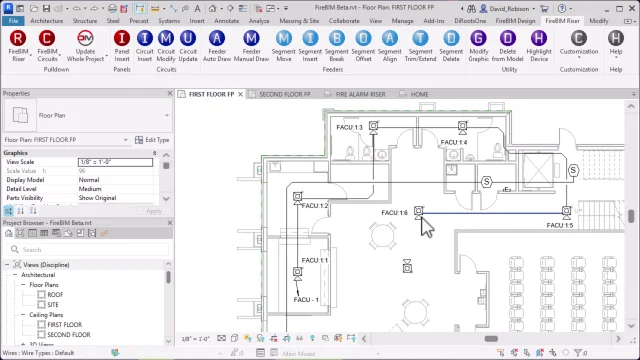Open the David_Robison account dropdown
Image resolution: width=640 pixels, height=360 pixels.
533,9
